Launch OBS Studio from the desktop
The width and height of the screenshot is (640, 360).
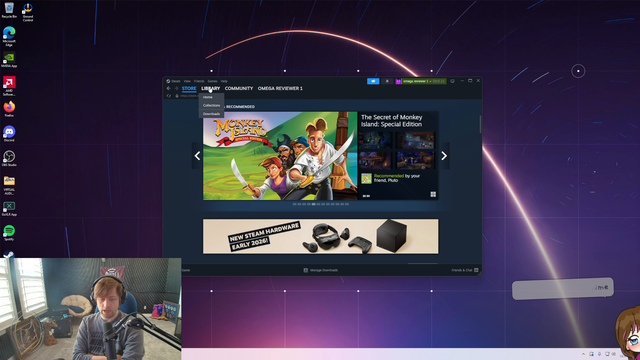click(x=9, y=158)
